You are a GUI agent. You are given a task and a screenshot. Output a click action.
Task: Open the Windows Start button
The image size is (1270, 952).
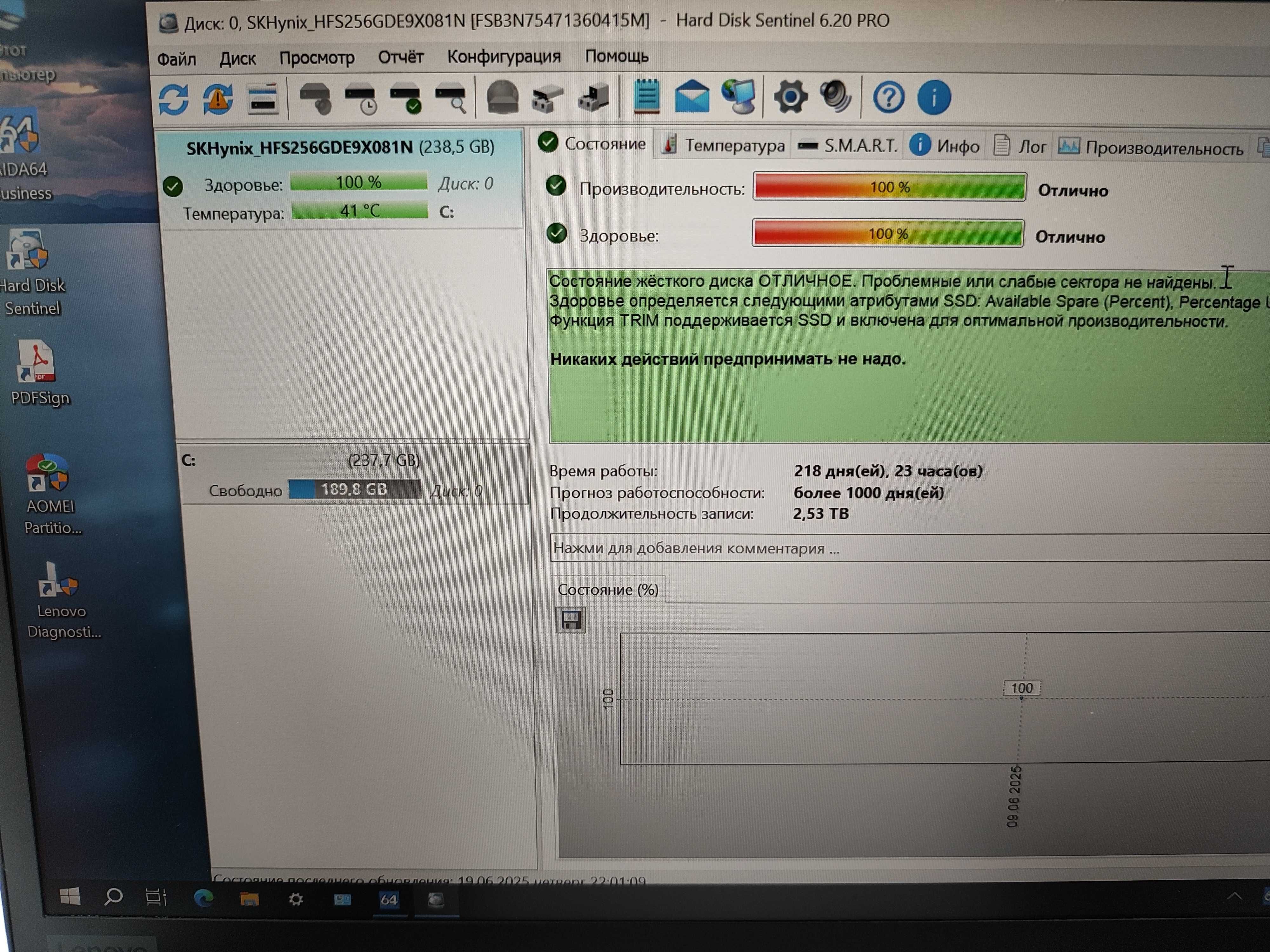(70, 896)
